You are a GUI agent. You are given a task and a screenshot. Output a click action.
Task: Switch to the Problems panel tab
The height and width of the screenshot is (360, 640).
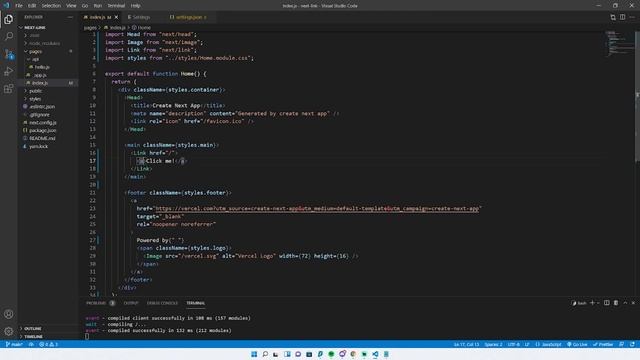[100, 303]
